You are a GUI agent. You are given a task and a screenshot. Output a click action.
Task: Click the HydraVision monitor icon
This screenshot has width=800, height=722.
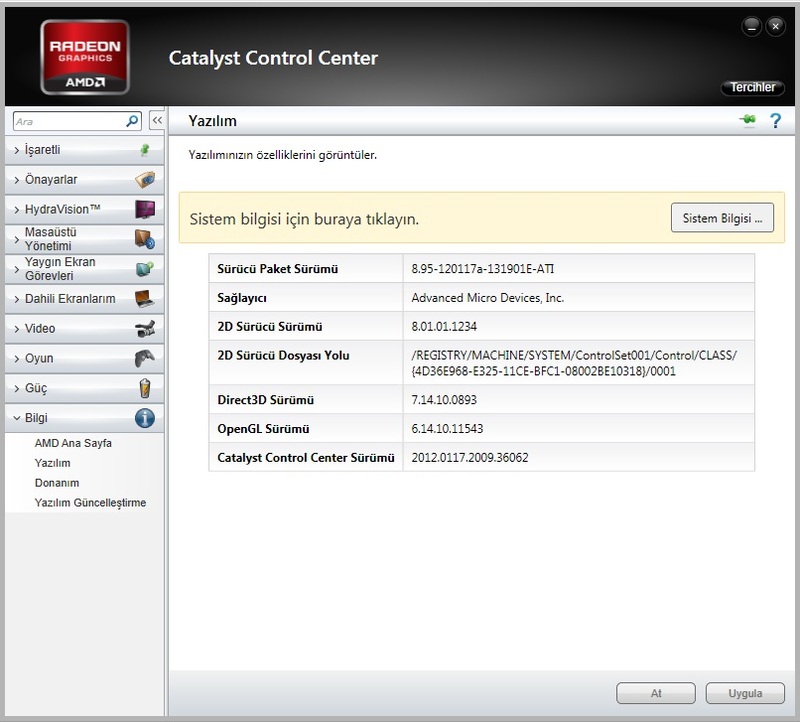click(x=145, y=209)
